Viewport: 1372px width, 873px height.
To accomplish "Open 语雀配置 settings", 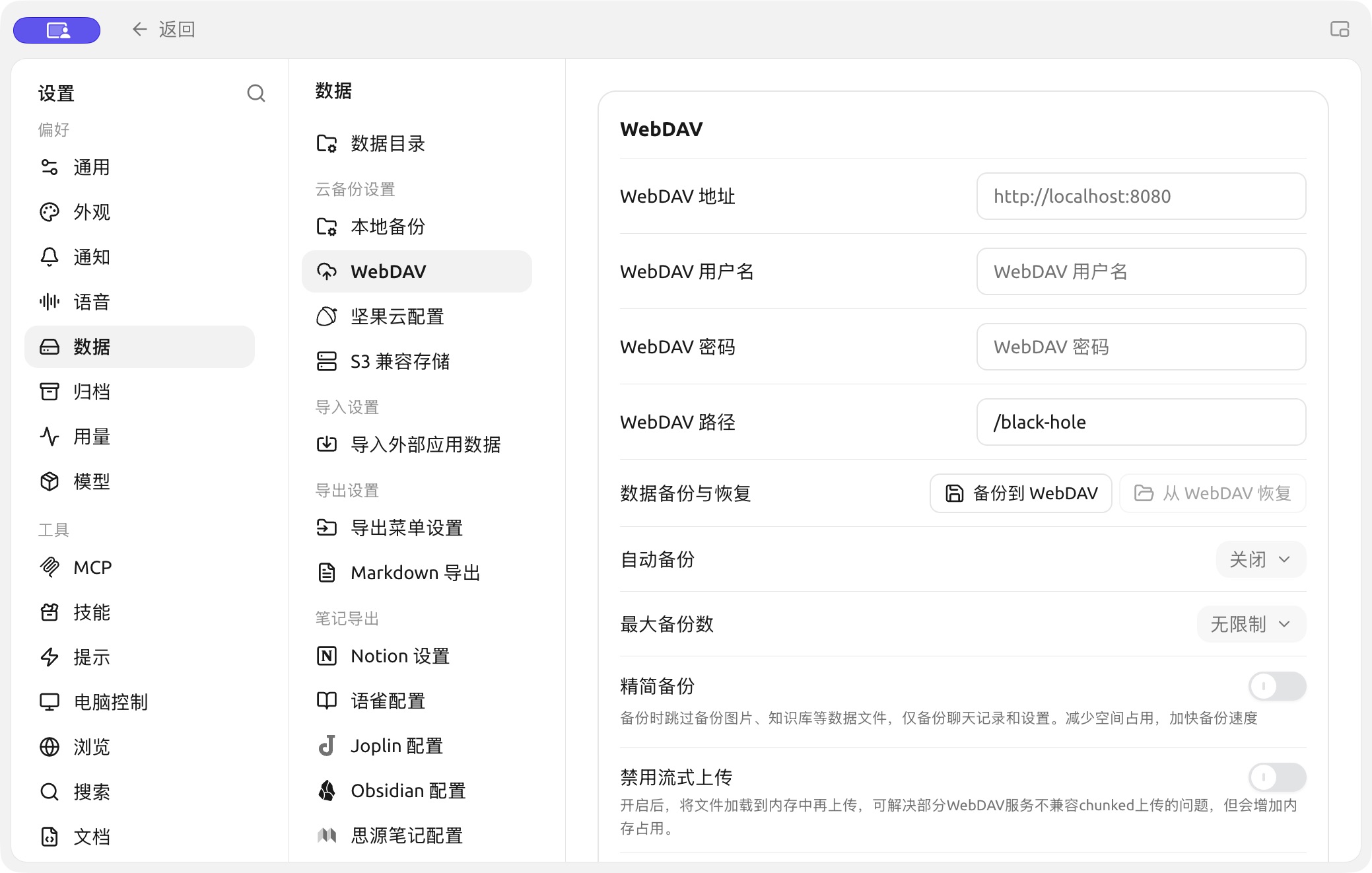I will tap(417, 701).
